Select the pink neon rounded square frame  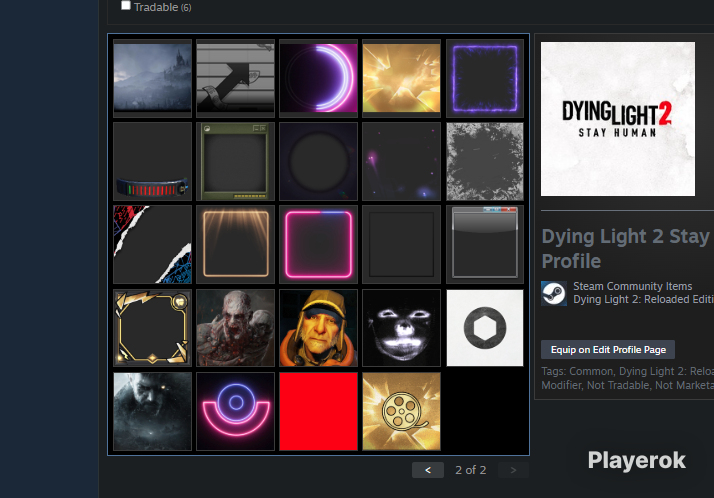[318, 244]
